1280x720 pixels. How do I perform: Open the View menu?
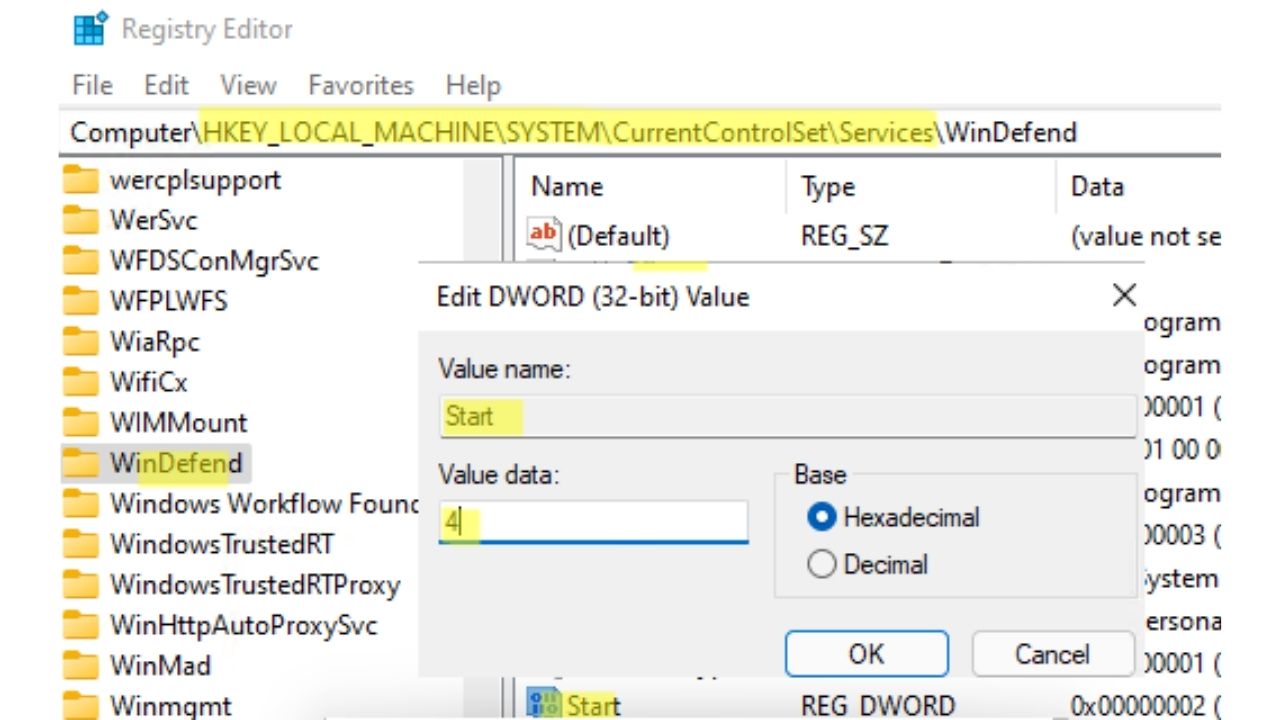247,85
